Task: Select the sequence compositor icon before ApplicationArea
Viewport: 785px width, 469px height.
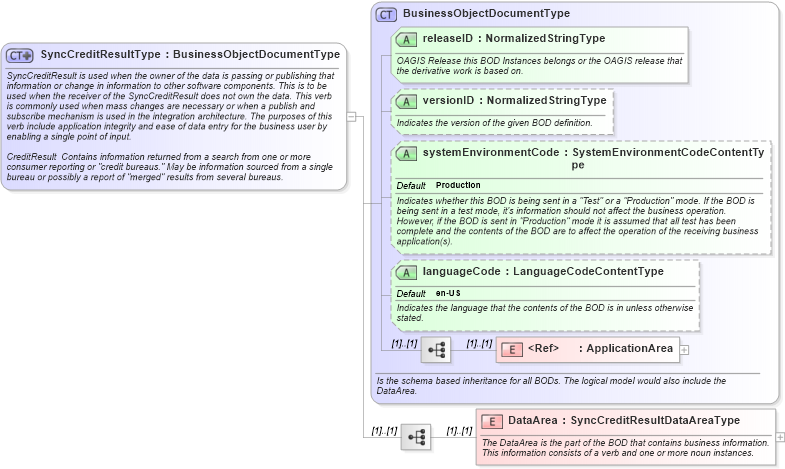Action: click(436, 349)
